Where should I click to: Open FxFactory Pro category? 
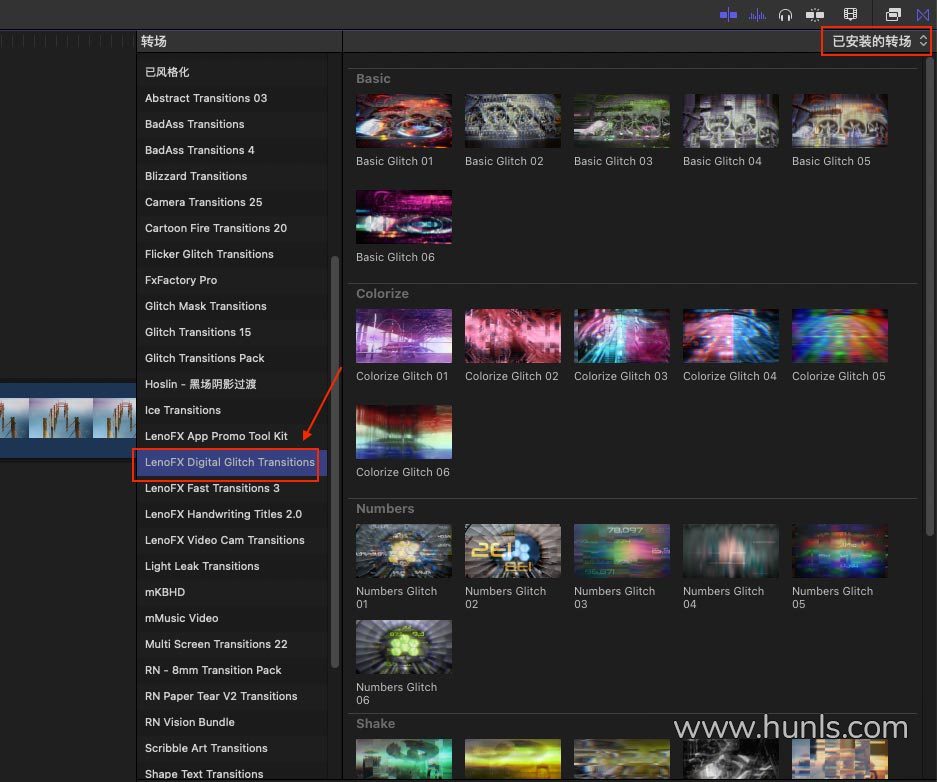[x=180, y=280]
